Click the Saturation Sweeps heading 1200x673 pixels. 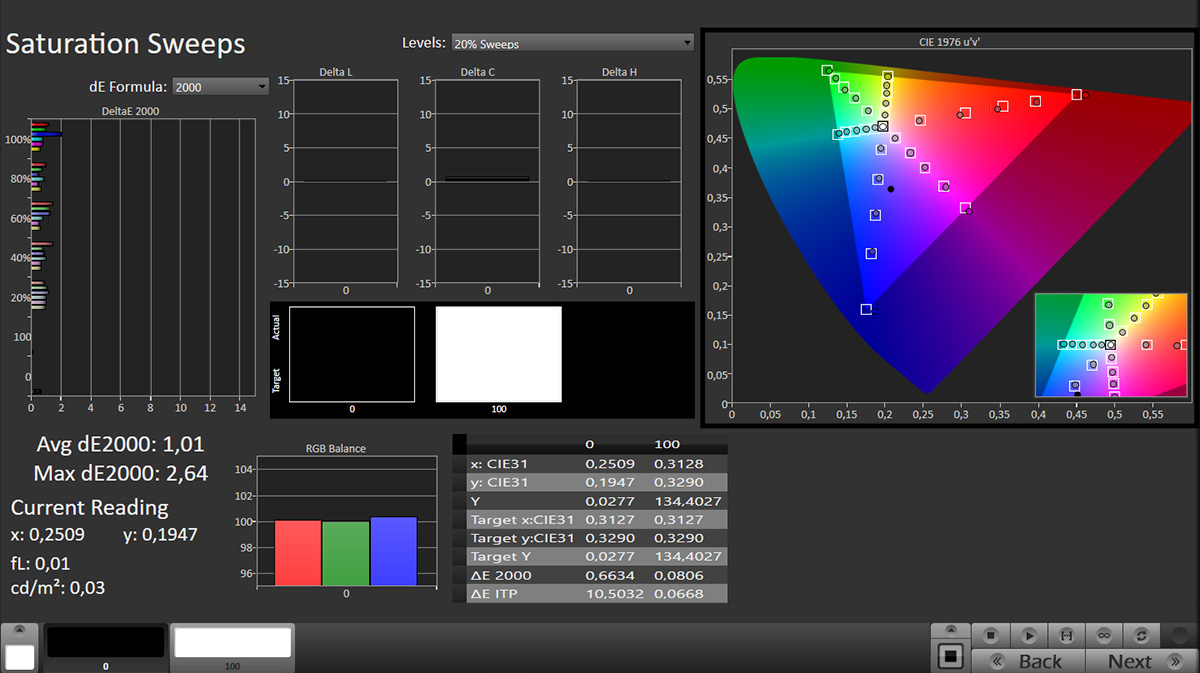pyautogui.click(x=125, y=44)
